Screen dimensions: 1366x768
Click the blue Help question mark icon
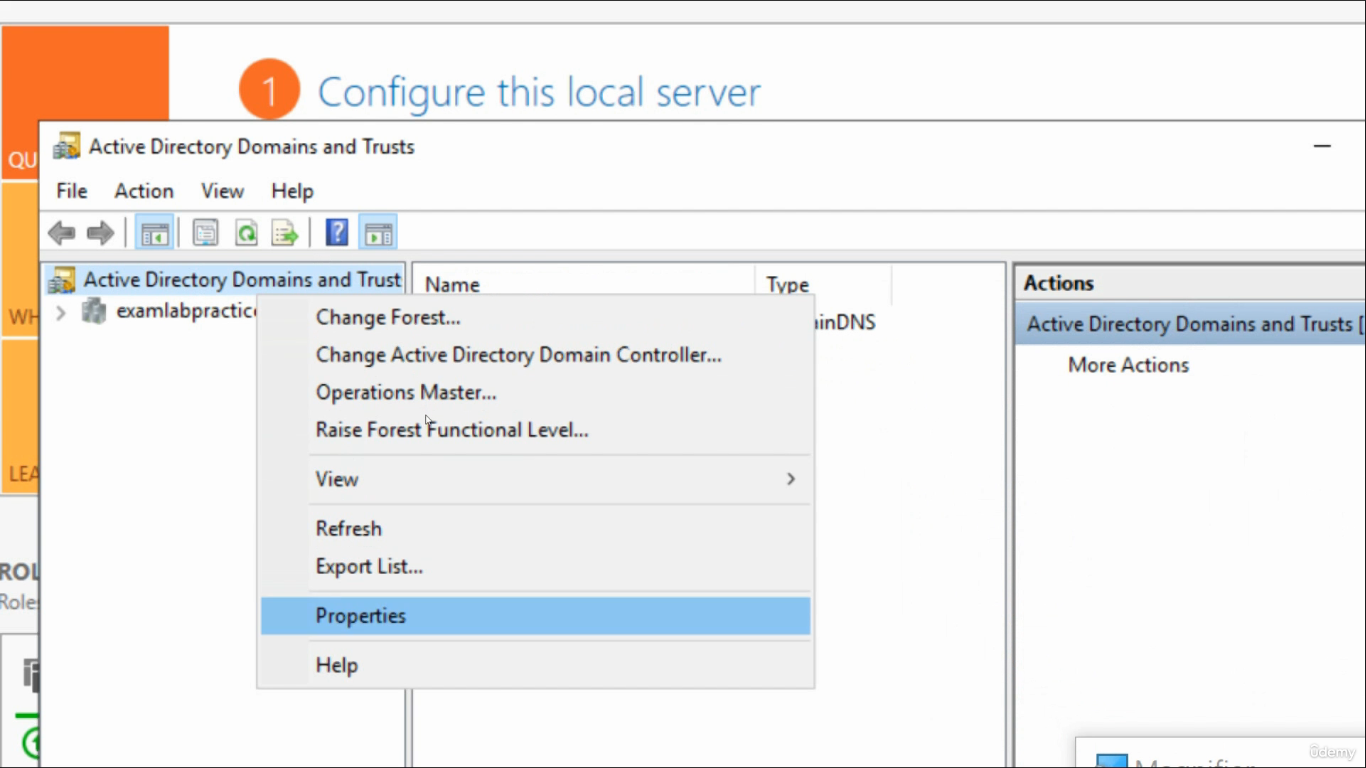[338, 234]
